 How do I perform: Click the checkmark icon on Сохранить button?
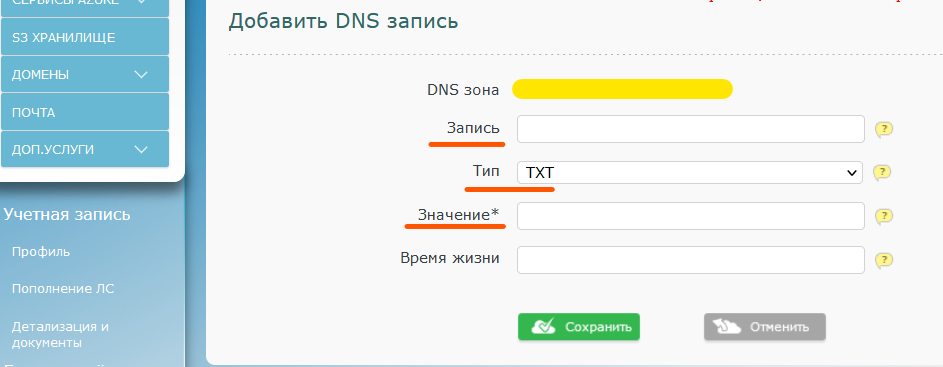pos(542,327)
